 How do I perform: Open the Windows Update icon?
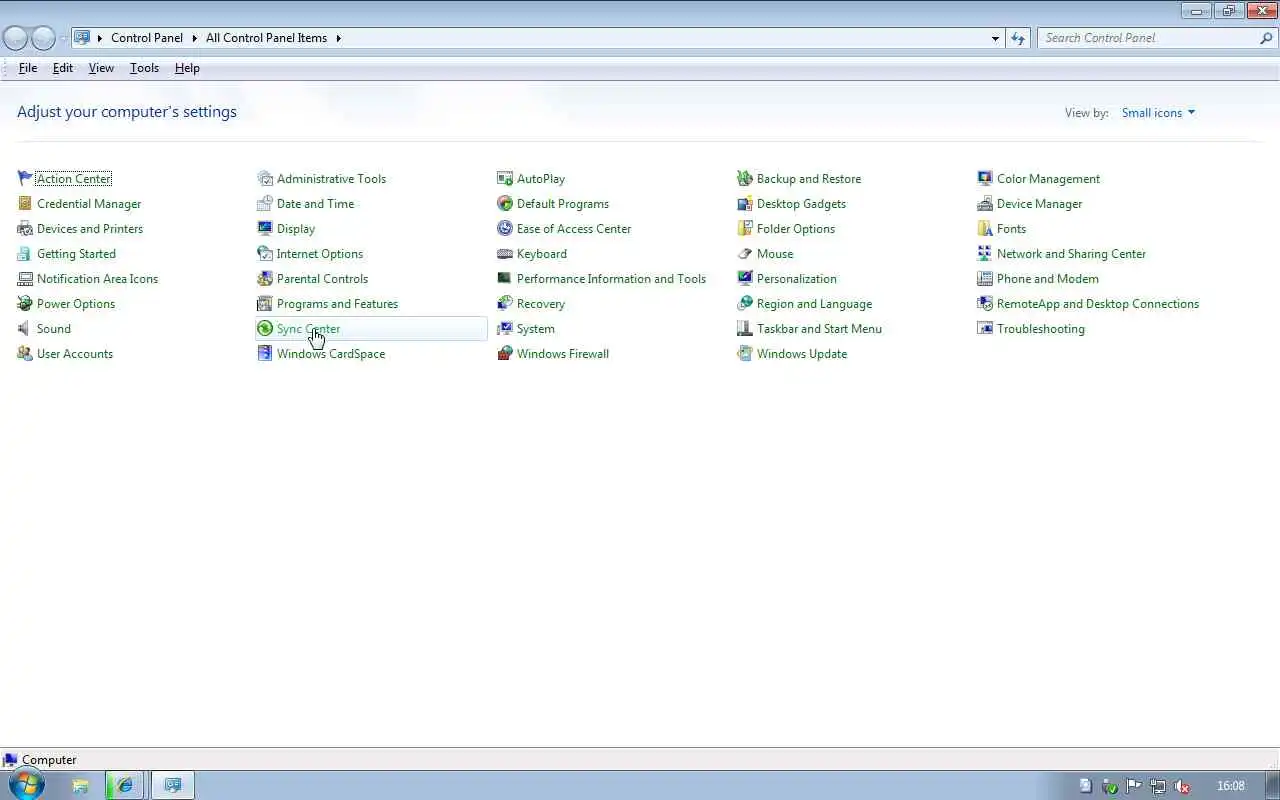[745, 353]
